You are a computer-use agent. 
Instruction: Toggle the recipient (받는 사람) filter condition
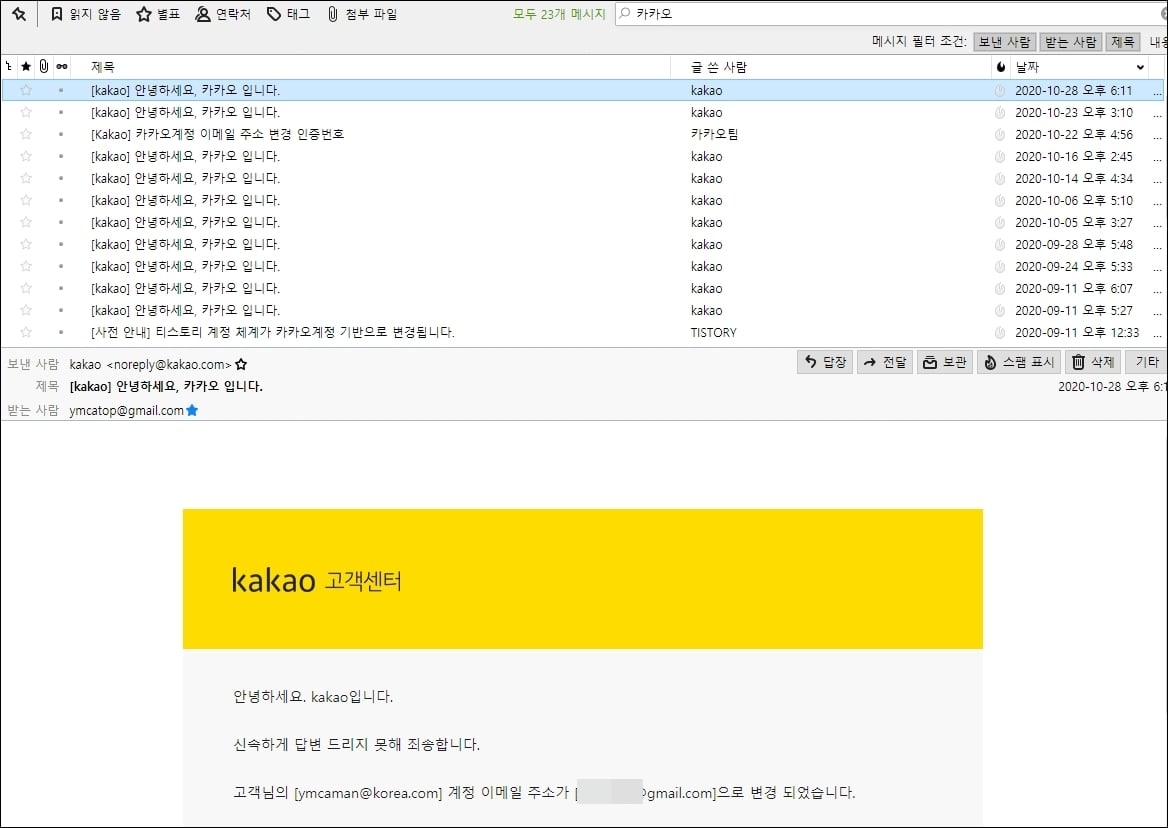pos(1070,42)
